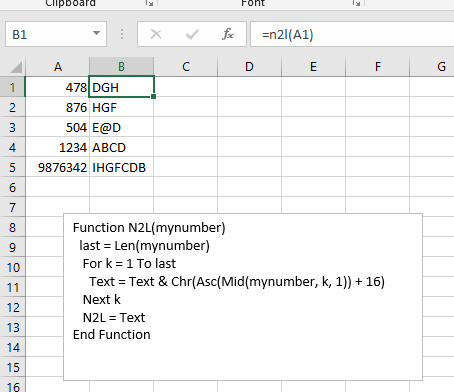This screenshot has width=454, height=392.
Task: Click the formula bar resize dots handle
Action: (x=122, y=34)
